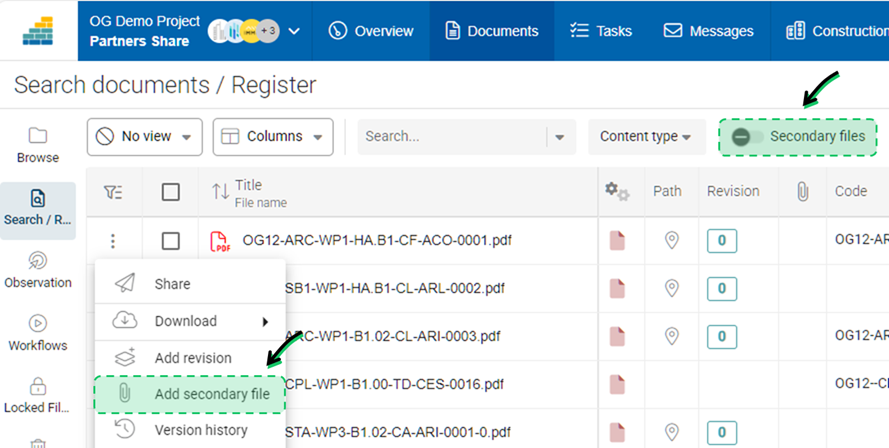The width and height of the screenshot is (889, 448).
Task: Click red document icon in ARI-0001-0 row
Action: (617, 433)
